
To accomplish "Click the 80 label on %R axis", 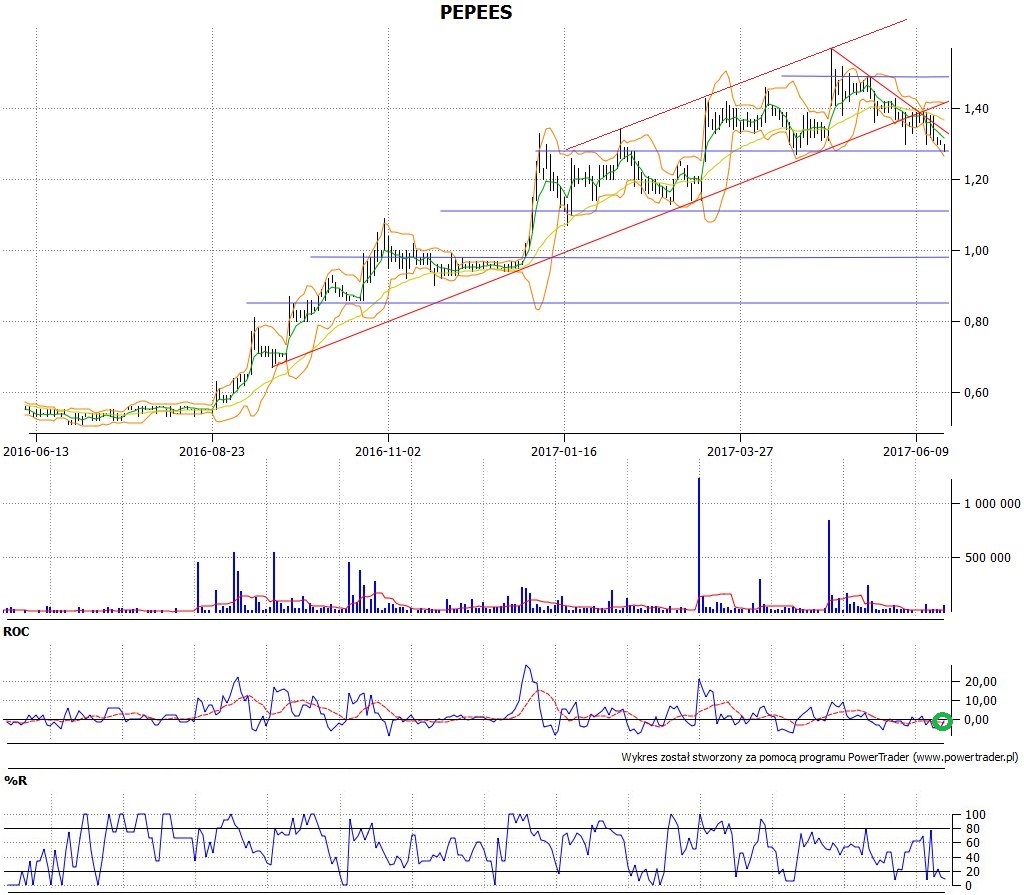I will pyautogui.click(x=972, y=829).
